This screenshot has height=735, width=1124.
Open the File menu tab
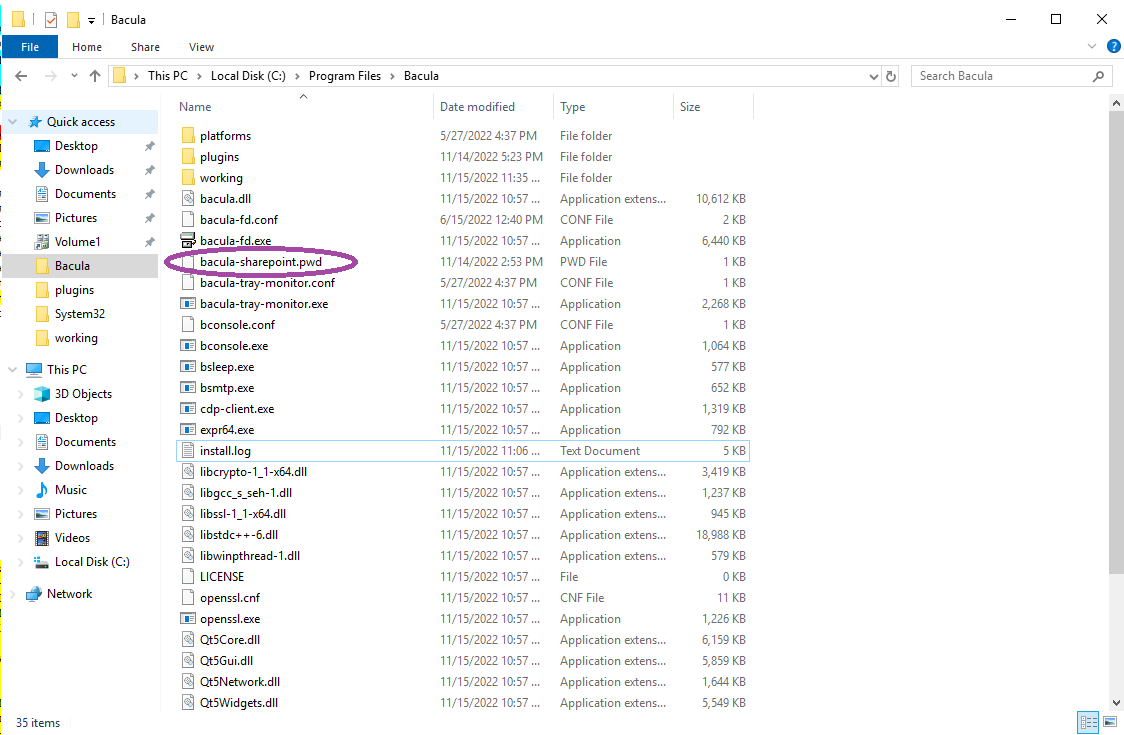coord(30,47)
